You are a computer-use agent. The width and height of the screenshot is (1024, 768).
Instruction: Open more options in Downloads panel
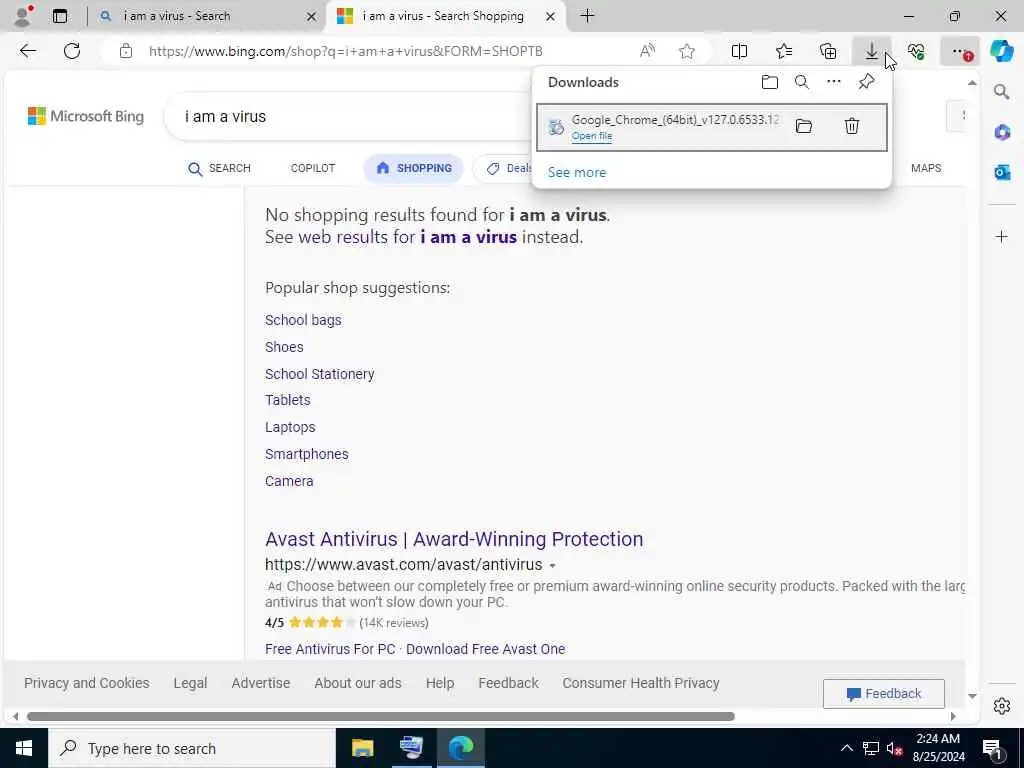coord(834,82)
